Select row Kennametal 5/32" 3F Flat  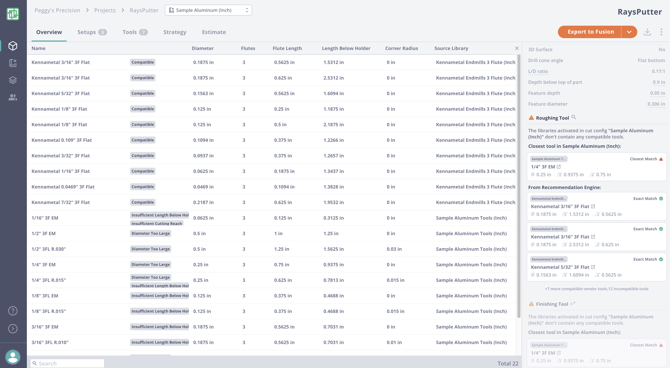(x=272, y=93)
